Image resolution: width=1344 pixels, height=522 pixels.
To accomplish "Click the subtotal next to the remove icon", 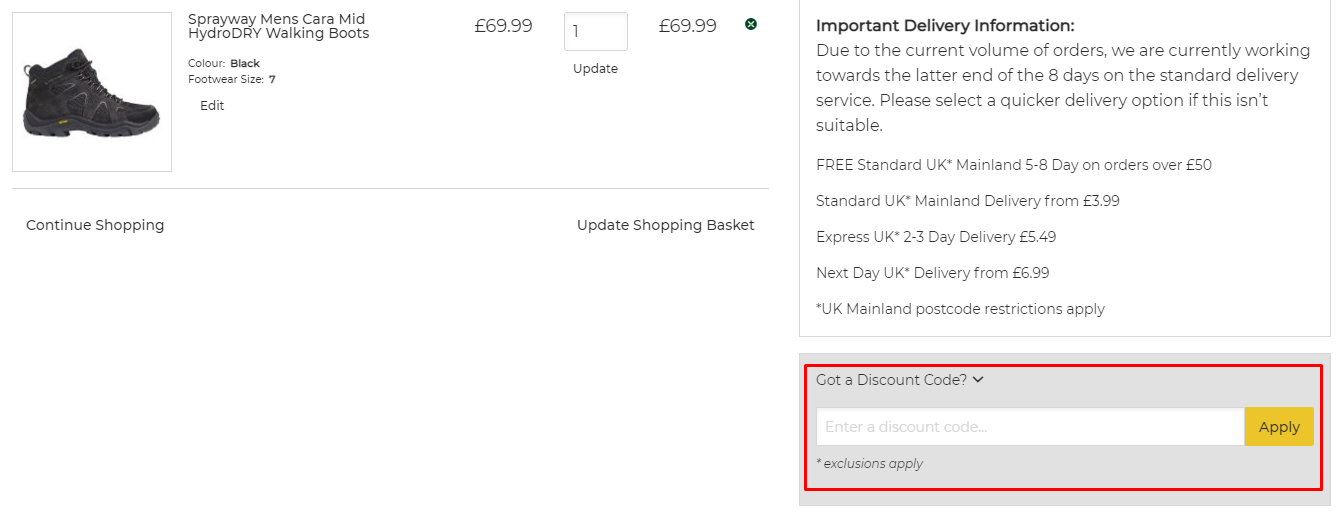I will pyautogui.click(x=687, y=26).
